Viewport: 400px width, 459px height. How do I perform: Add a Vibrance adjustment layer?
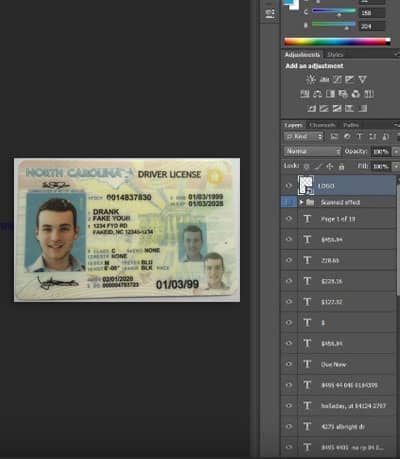[362, 79]
